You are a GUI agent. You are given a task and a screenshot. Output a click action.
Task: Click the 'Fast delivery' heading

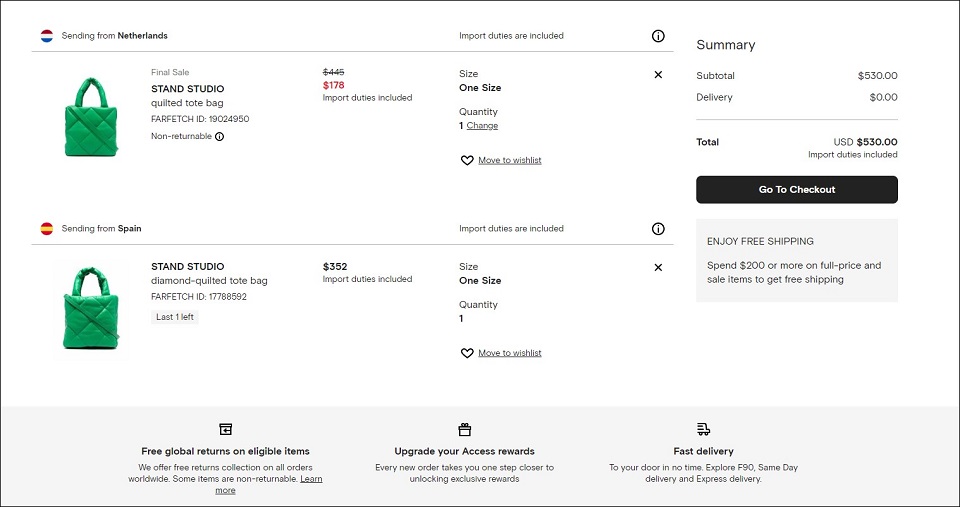(x=703, y=451)
